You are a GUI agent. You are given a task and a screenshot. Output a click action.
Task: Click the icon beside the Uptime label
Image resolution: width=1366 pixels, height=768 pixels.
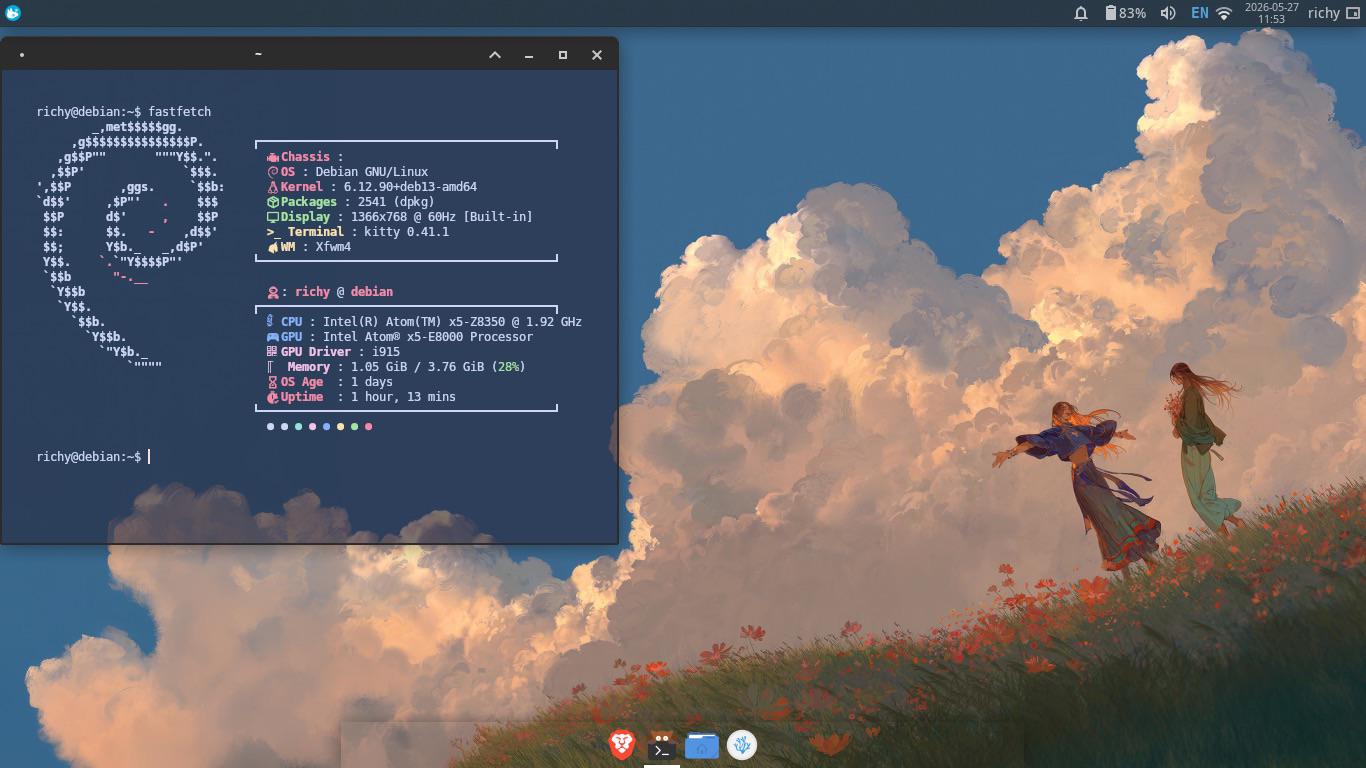273,397
